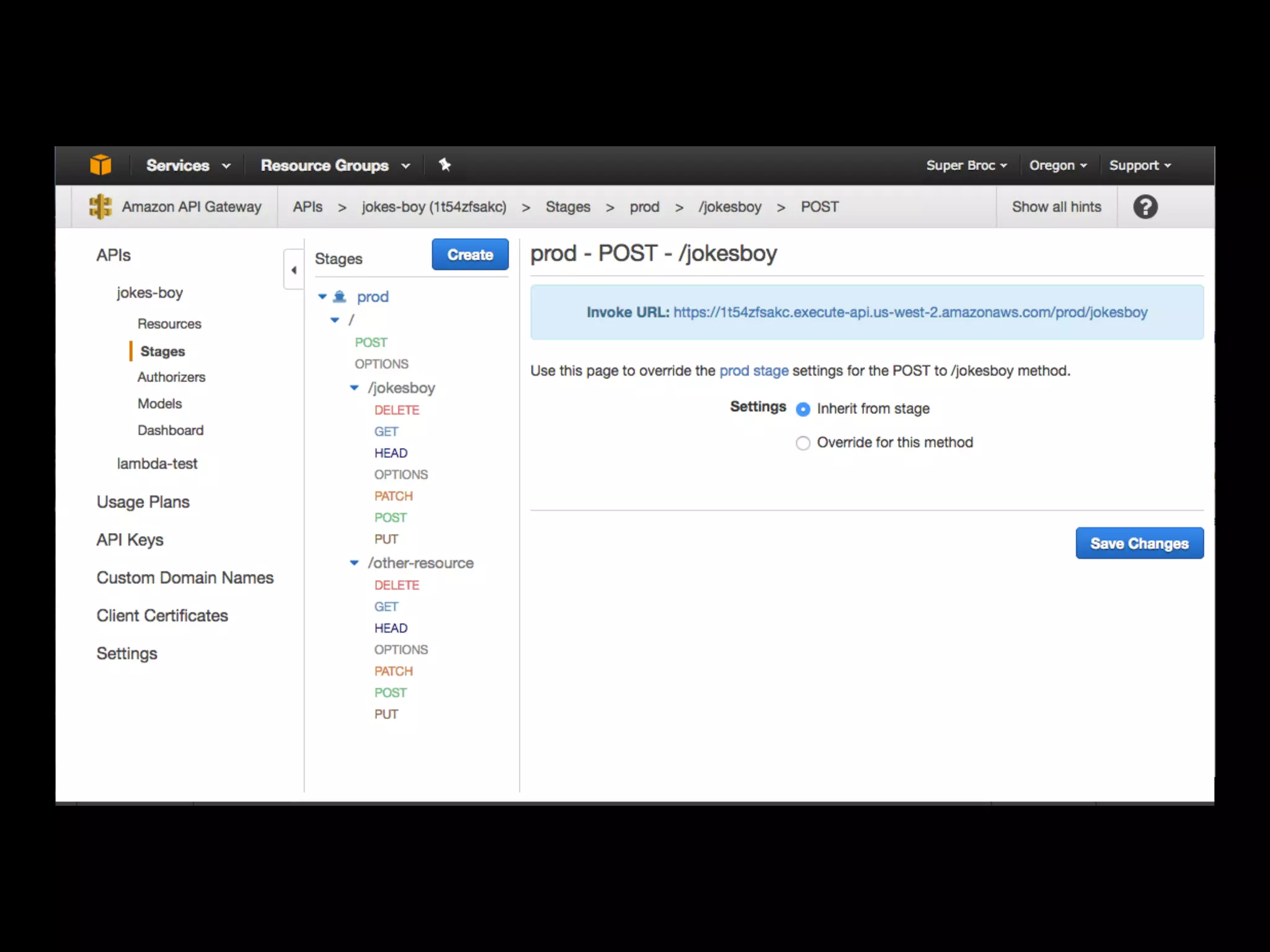The image size is (1270, 952).
Task: Select OPTIONS under /other-resource
Action: pyautogui.click(x=401, y=650)
